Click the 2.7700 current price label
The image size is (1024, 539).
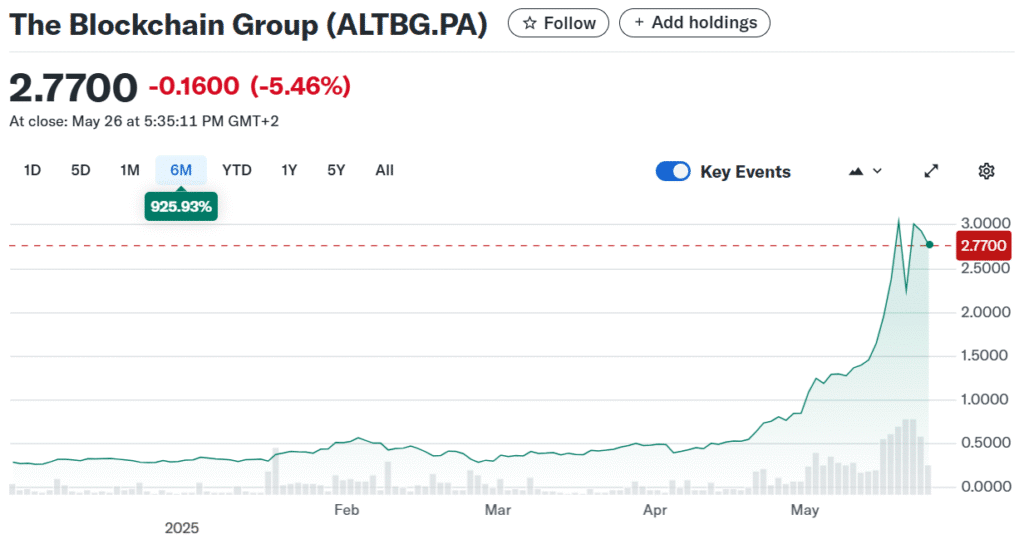pos(984,245)
